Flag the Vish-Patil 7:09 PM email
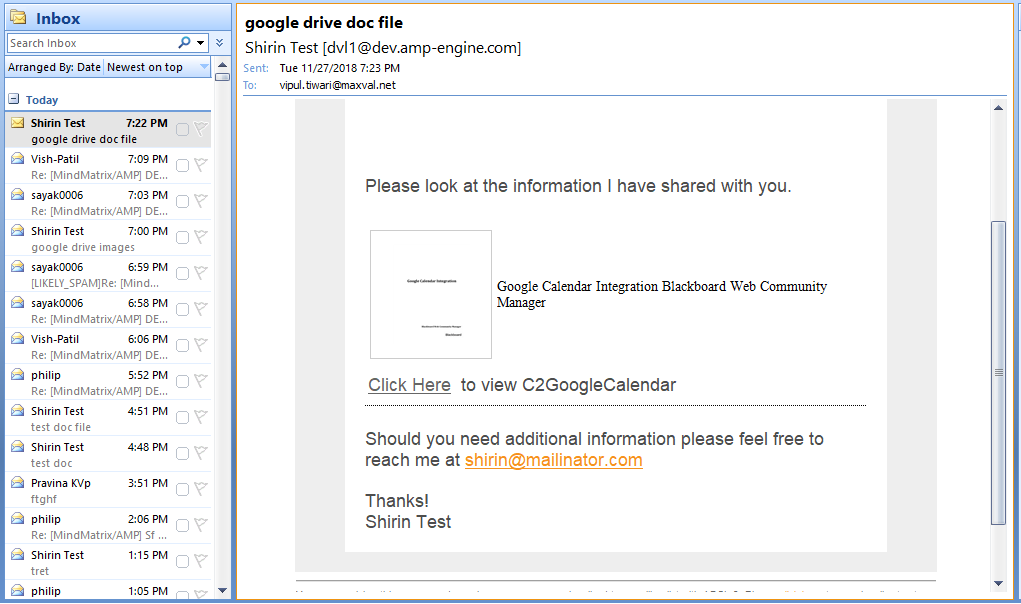This screenshot has height=604, width=1021. point(201,165)
